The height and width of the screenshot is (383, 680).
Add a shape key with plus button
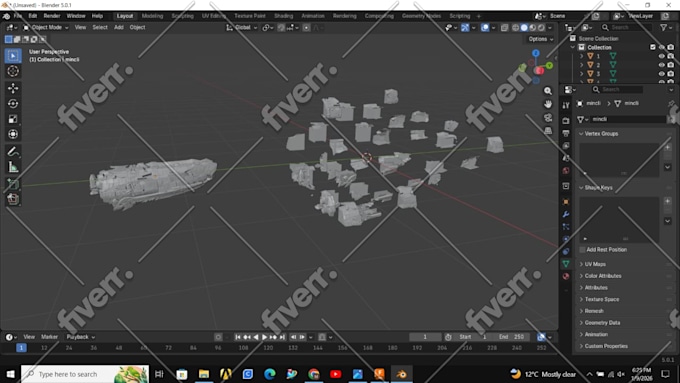point(668,201)
